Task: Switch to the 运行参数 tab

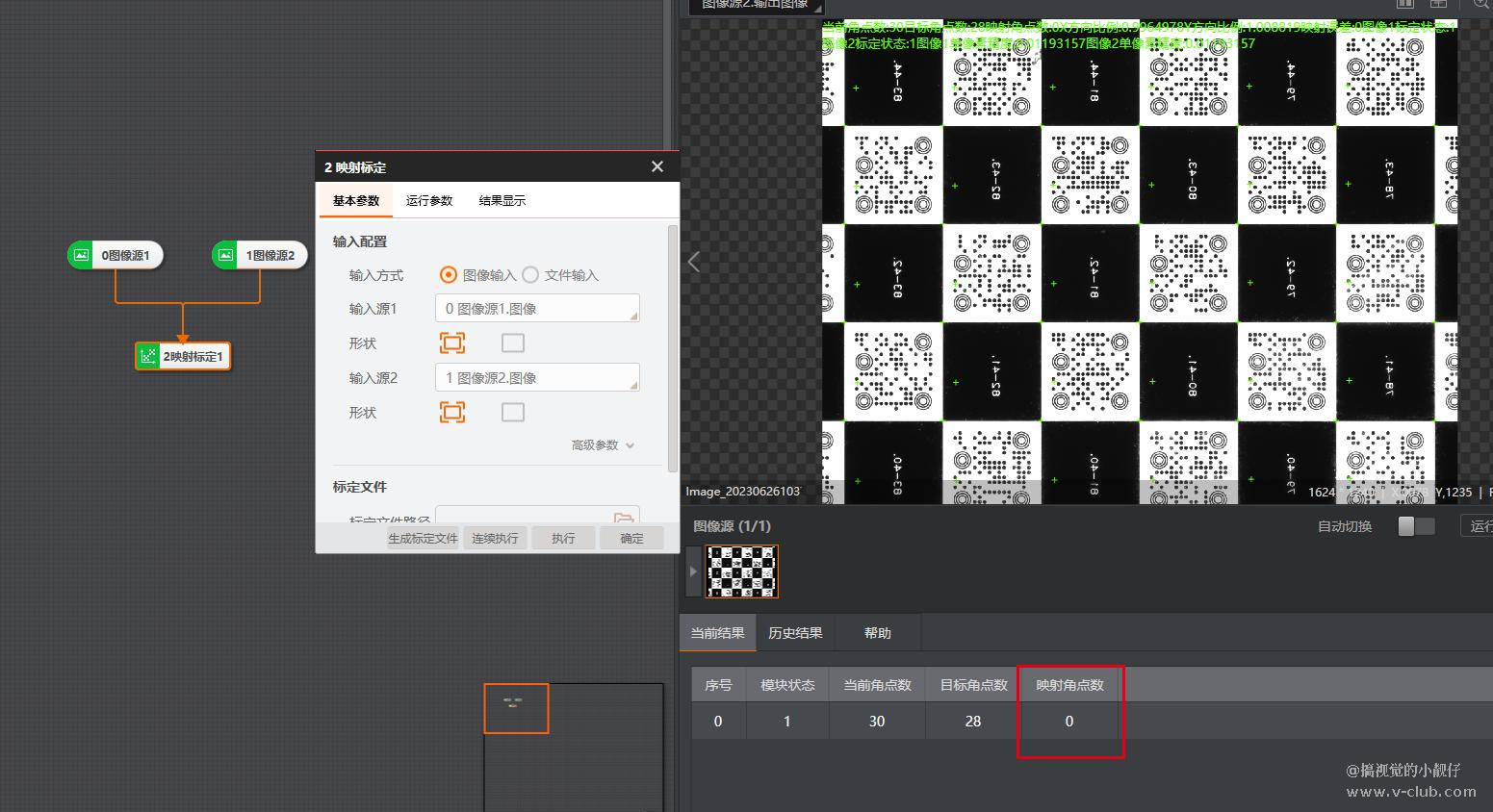Action: click(429, 201)
